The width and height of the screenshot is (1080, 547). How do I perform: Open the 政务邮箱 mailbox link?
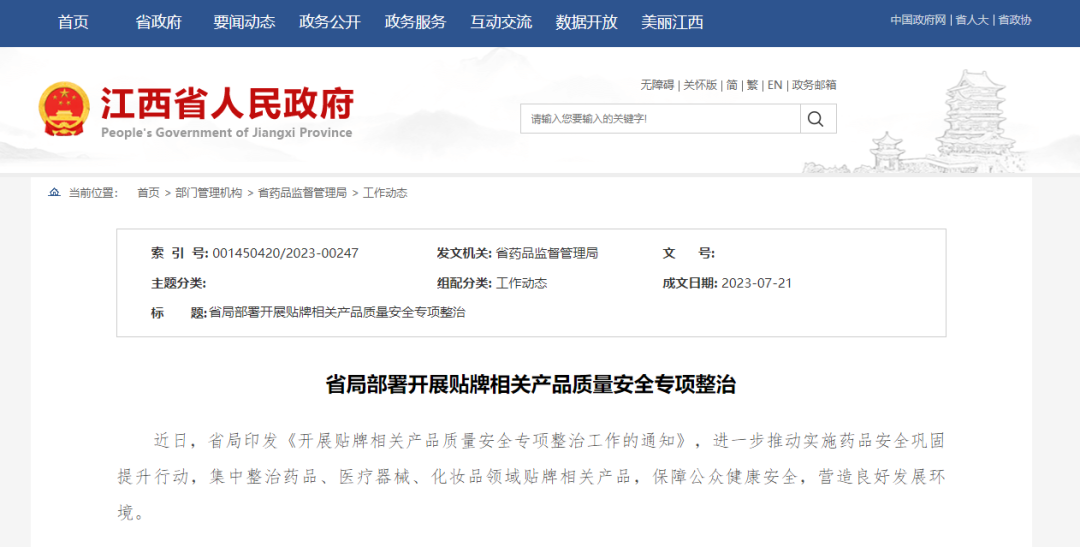pyautogui.click(x=814, y=85)
